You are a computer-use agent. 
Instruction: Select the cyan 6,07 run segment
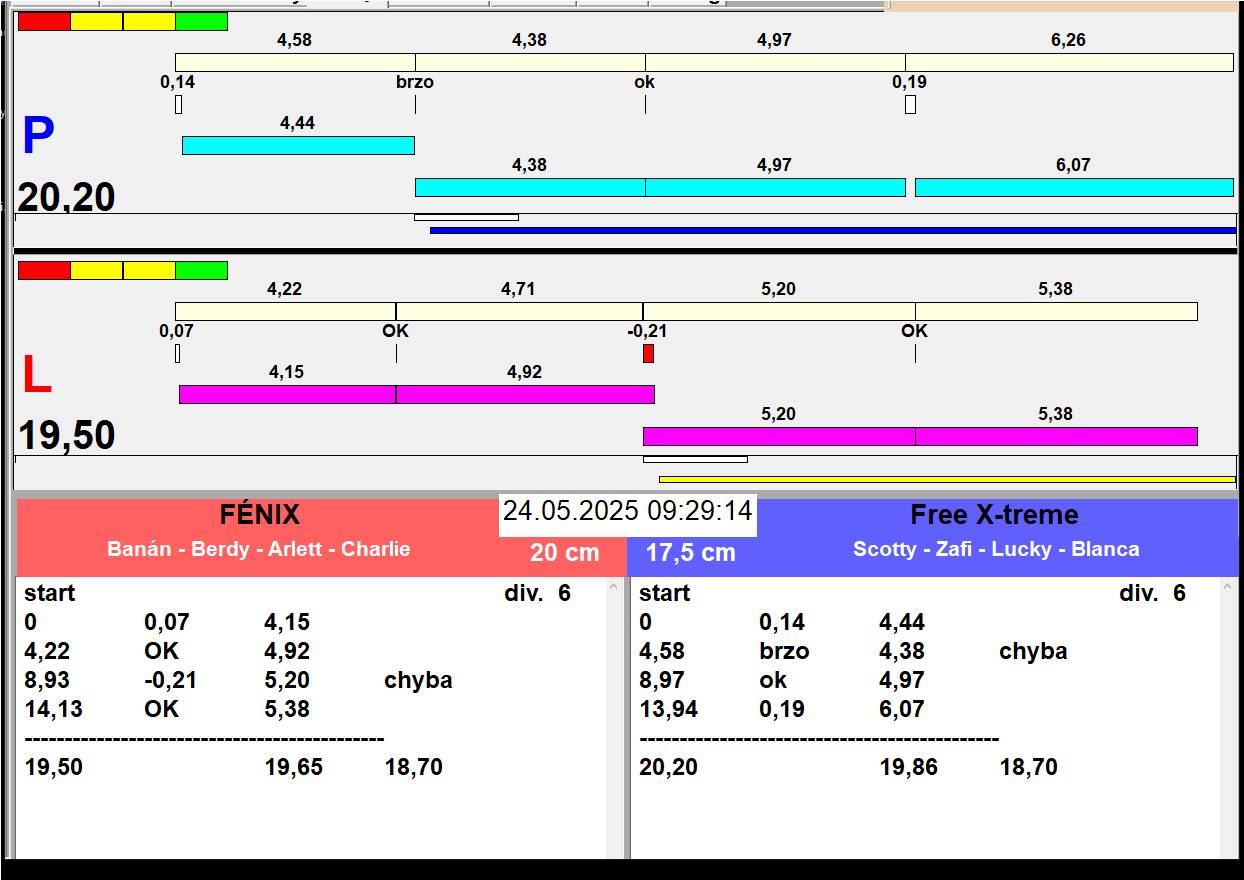(x=1074, y=187)
